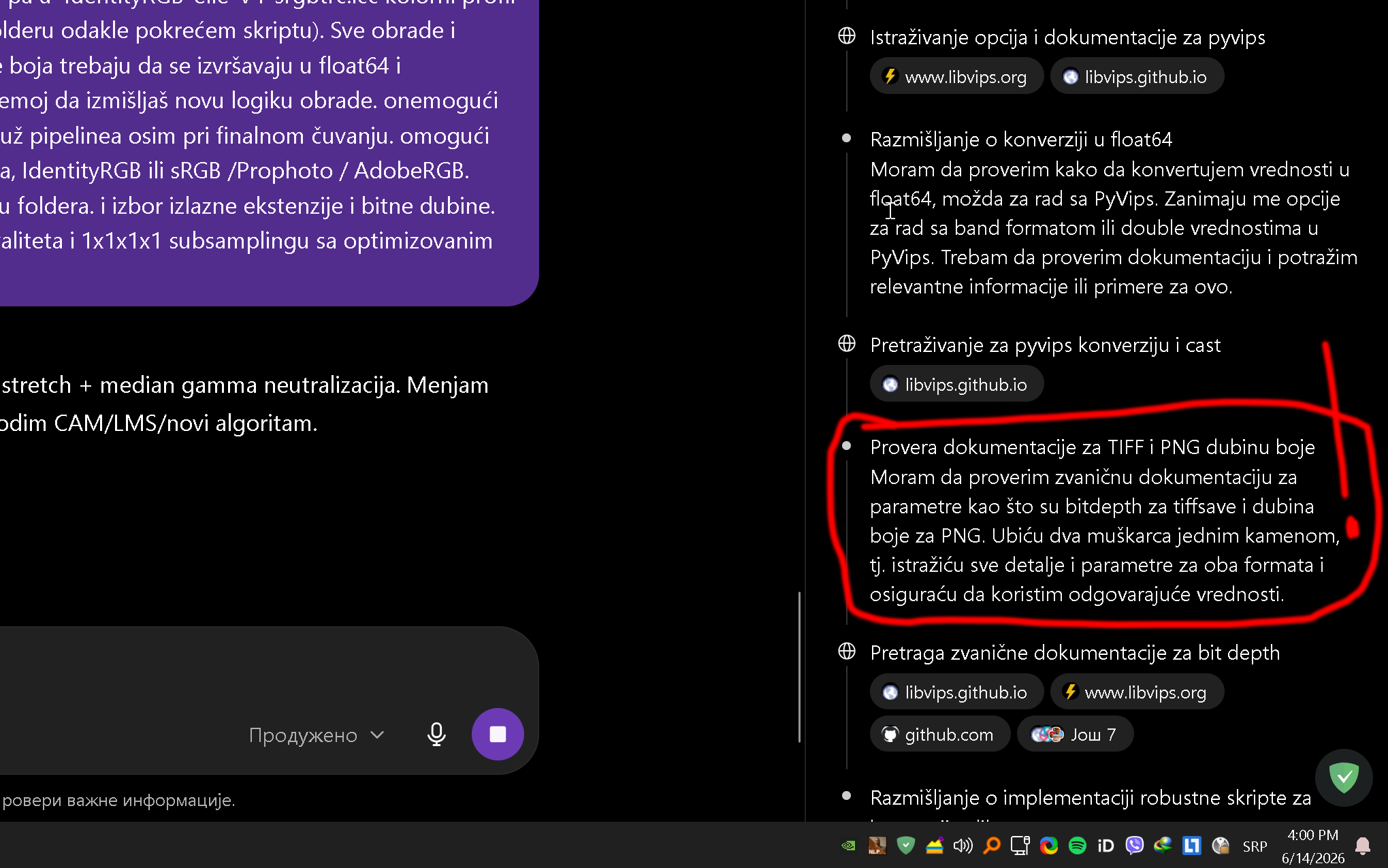
Task: Start voice input with the microphone icon
Action: point(436,735)
